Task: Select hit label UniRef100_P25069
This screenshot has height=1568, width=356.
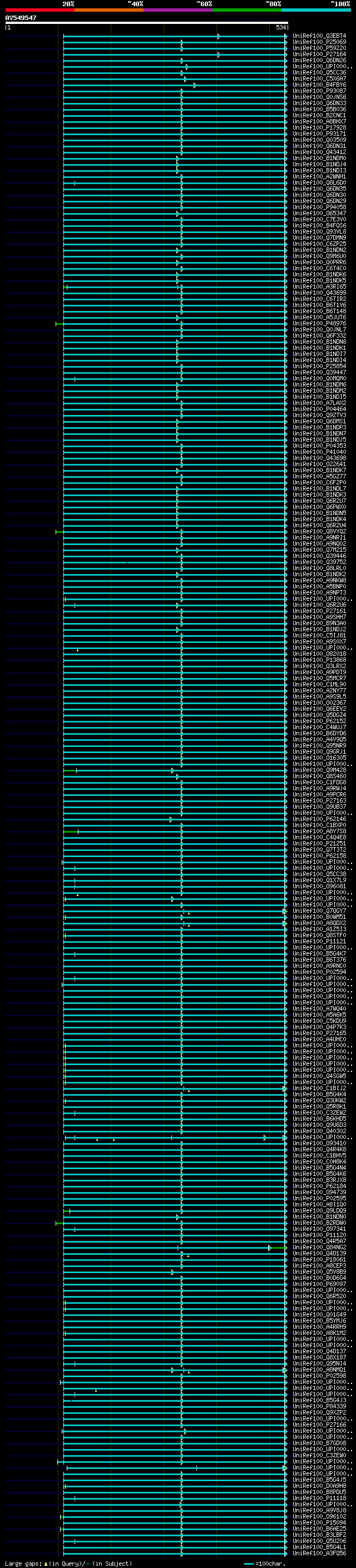Action: pos(319,42)
